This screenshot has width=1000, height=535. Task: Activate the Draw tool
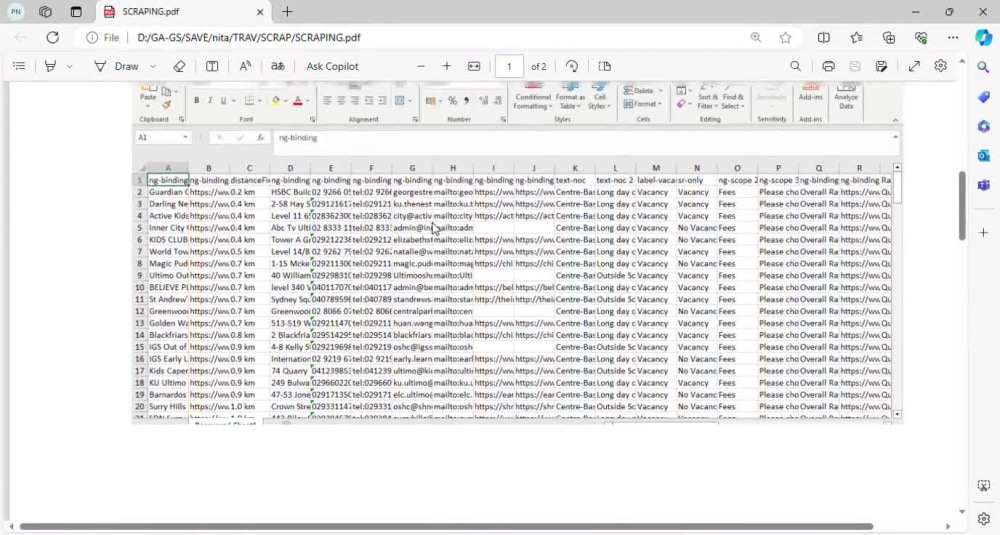point(117,66)
